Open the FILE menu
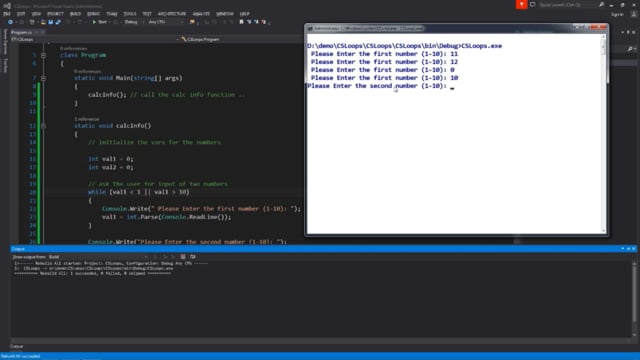 click(7, 14)
